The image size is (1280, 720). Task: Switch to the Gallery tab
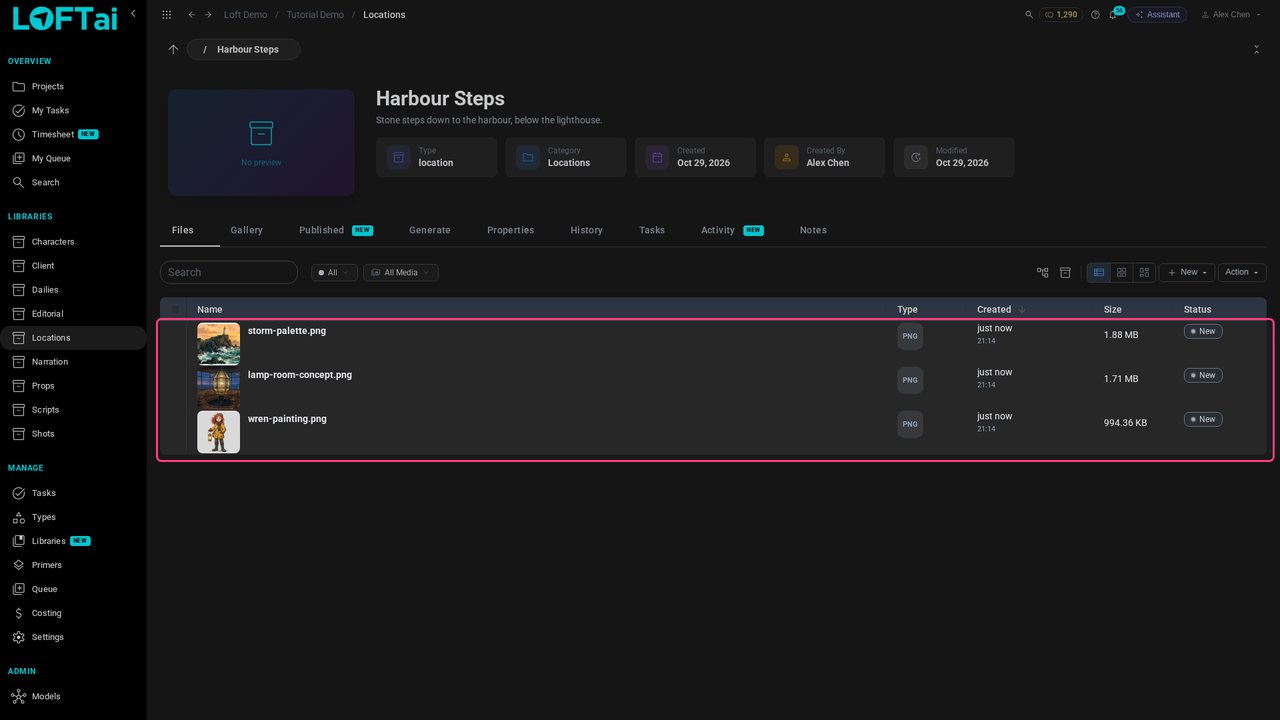click(246, 230)
